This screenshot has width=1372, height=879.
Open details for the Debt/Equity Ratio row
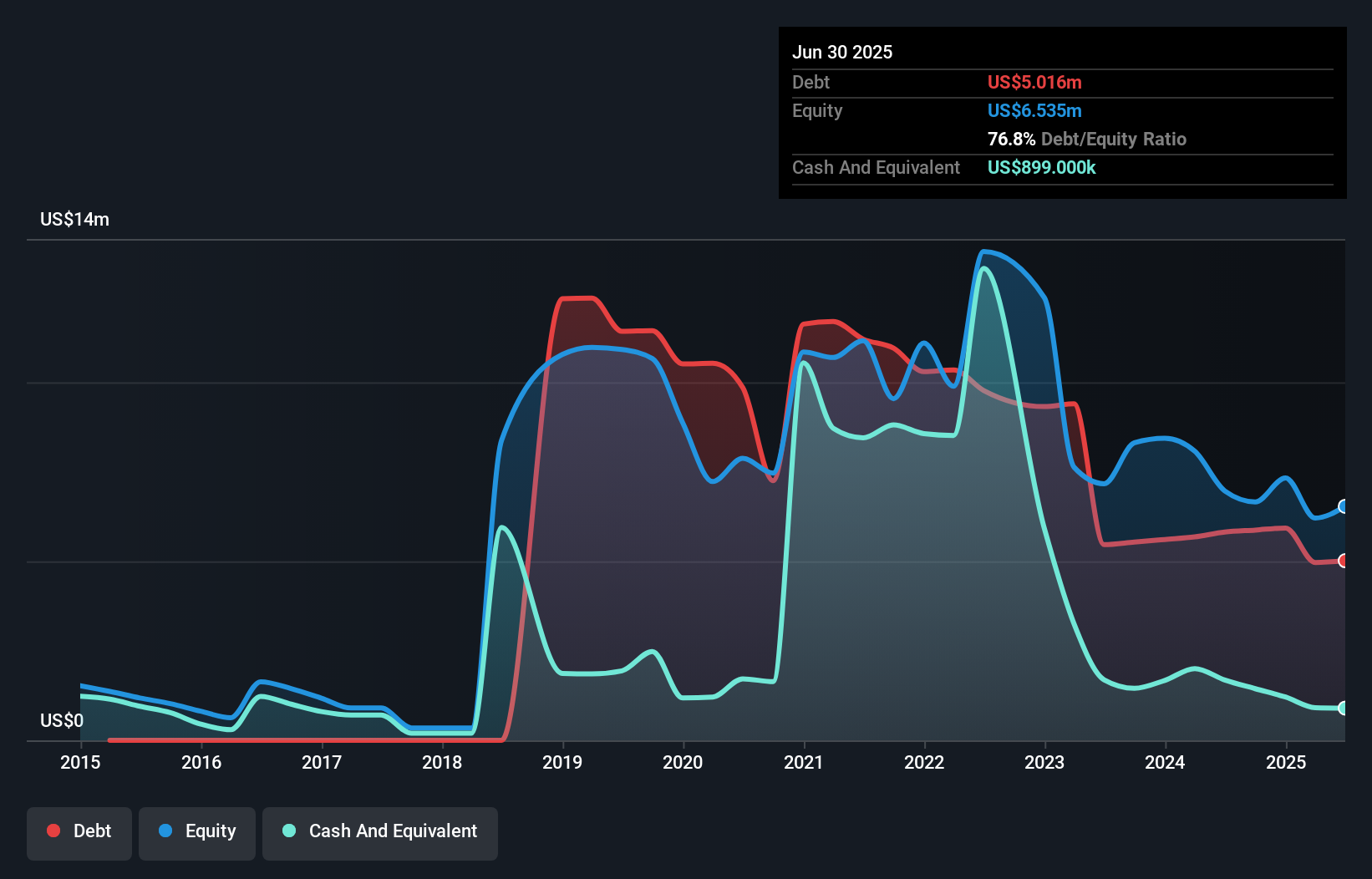click(1086, 139)
